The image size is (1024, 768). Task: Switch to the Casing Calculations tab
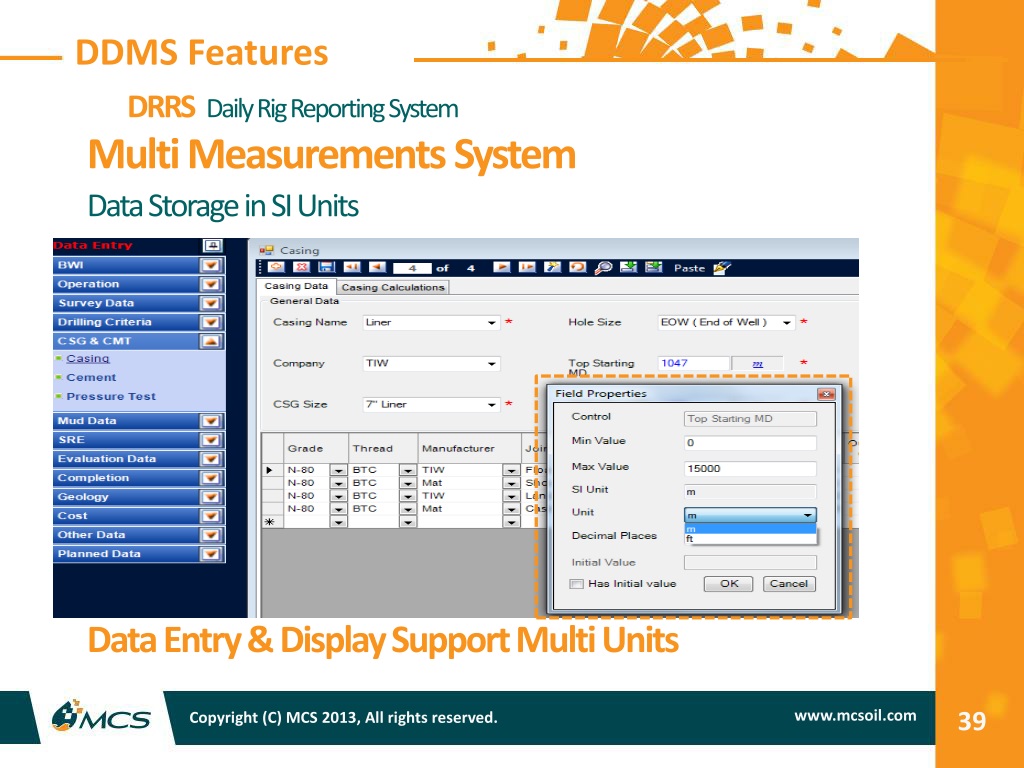(392, 287)
